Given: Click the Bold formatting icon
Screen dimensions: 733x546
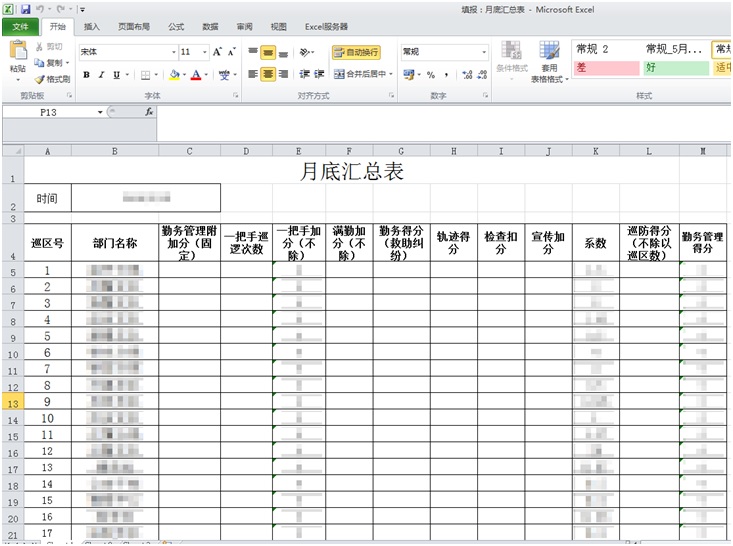Looking at the screenshot, I should pos(87,75).
